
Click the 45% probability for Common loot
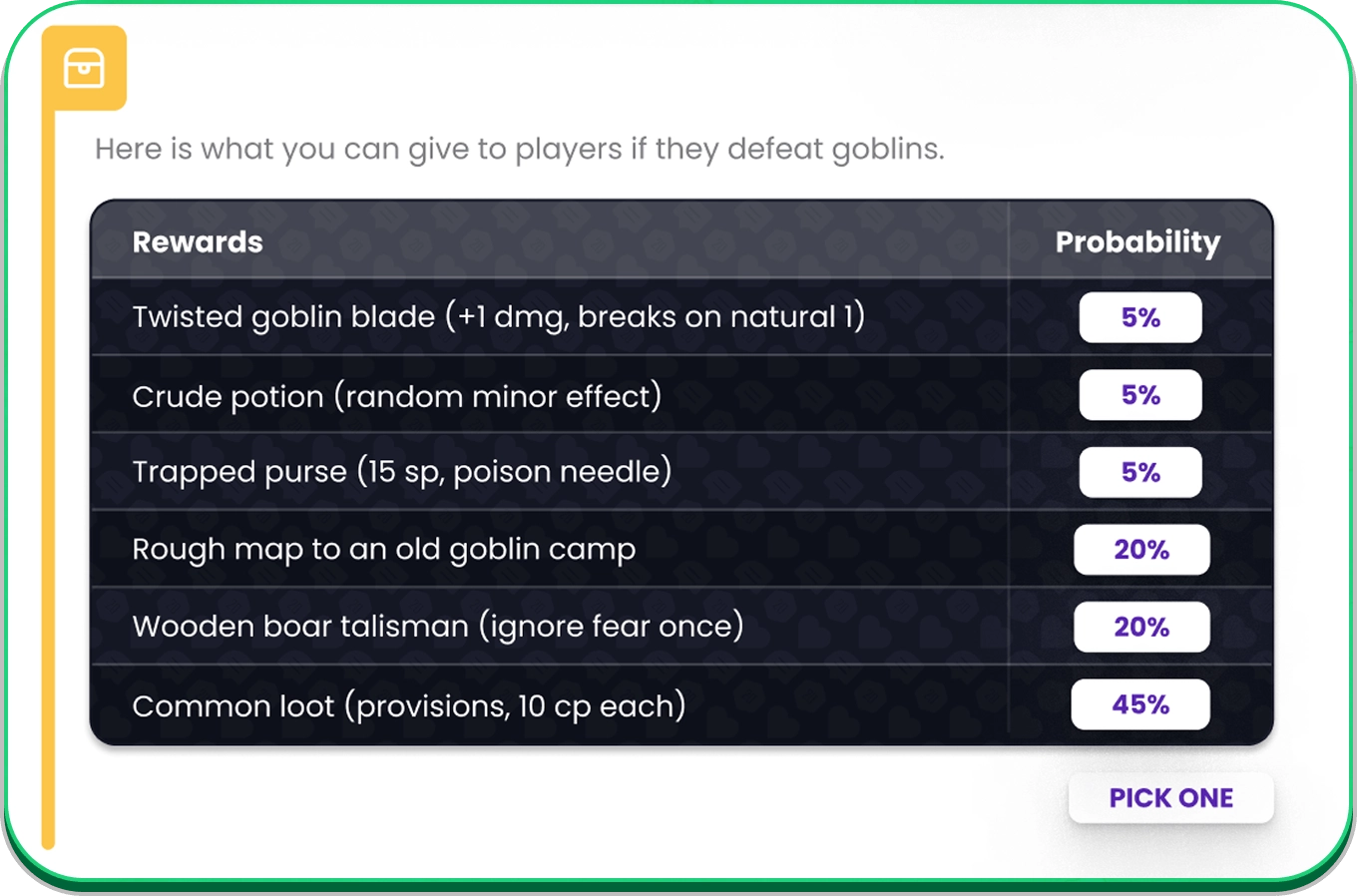click(x=1139, y=704)
